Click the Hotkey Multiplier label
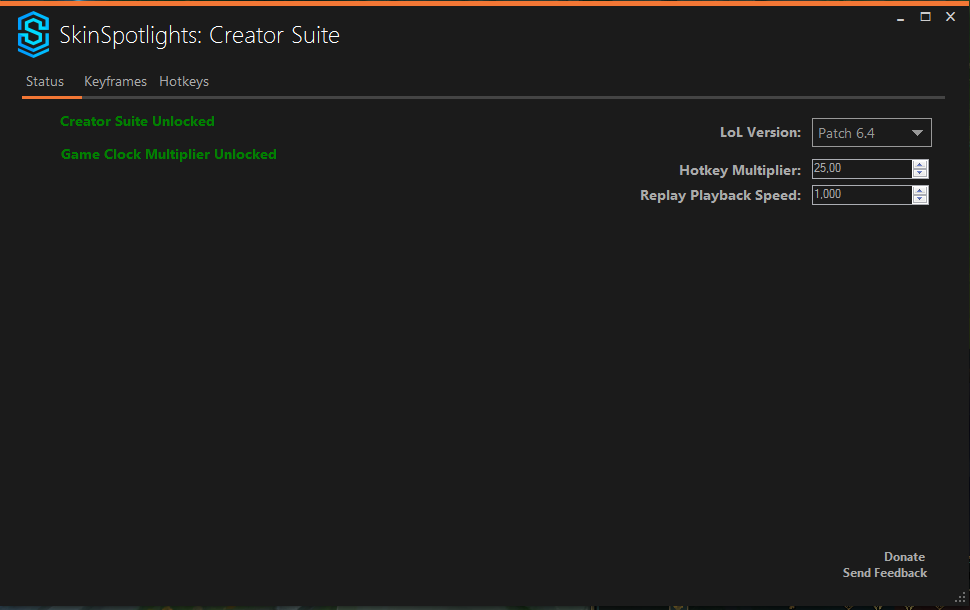The image size is (970, 610). [740, 170]
